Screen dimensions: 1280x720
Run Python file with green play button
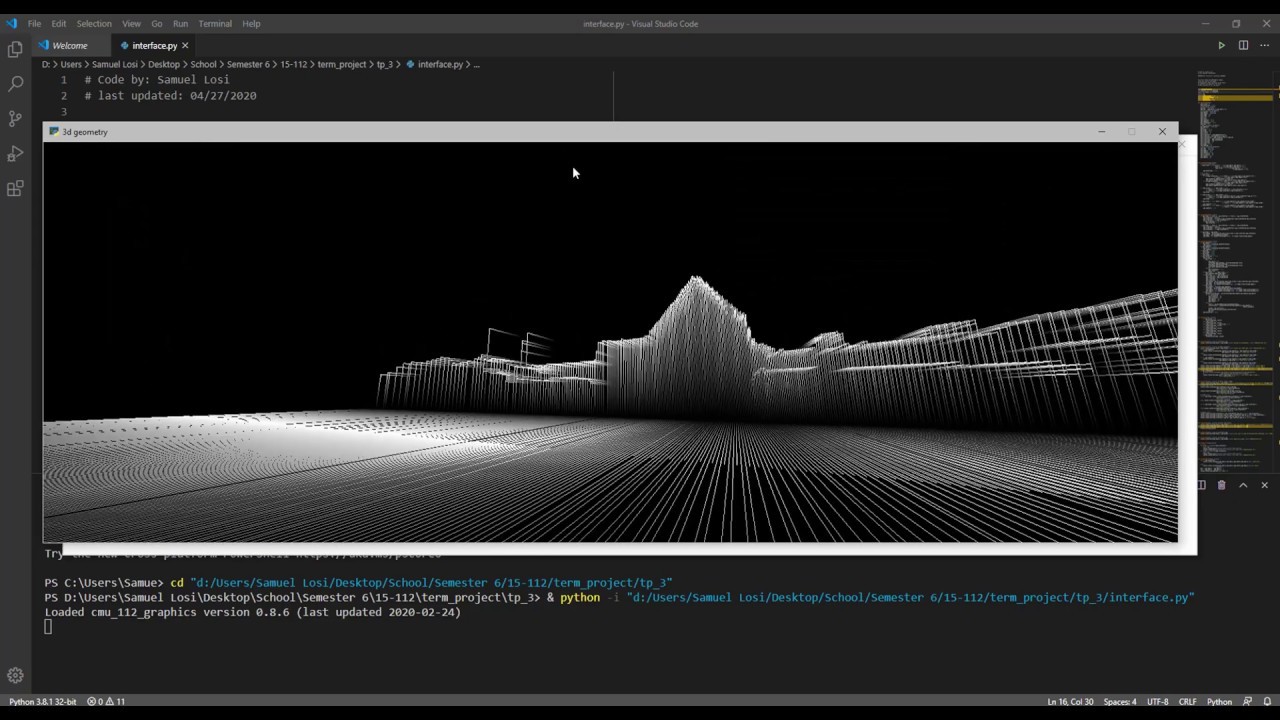click(1221, 45)
